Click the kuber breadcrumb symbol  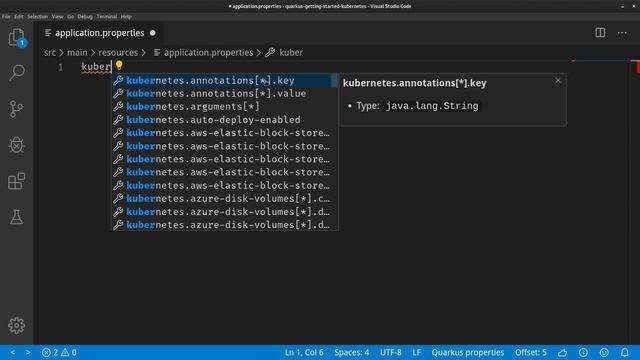284,53
